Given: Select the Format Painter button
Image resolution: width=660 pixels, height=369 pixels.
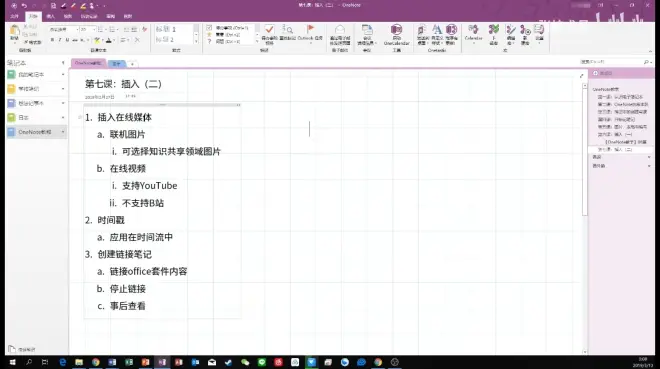Looking at the screenshot, I should tap(32, 42).
